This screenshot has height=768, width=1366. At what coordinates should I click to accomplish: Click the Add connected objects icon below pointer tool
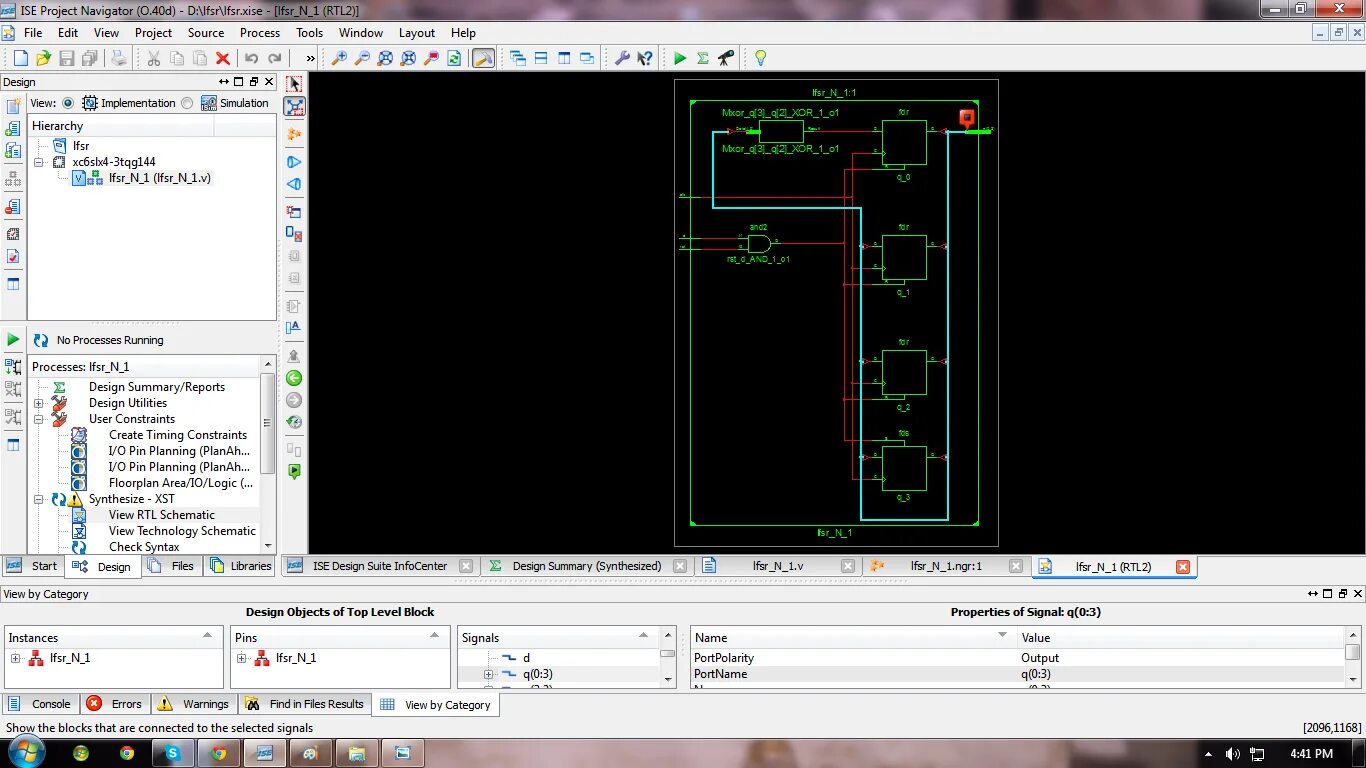(x=294, y=107)
